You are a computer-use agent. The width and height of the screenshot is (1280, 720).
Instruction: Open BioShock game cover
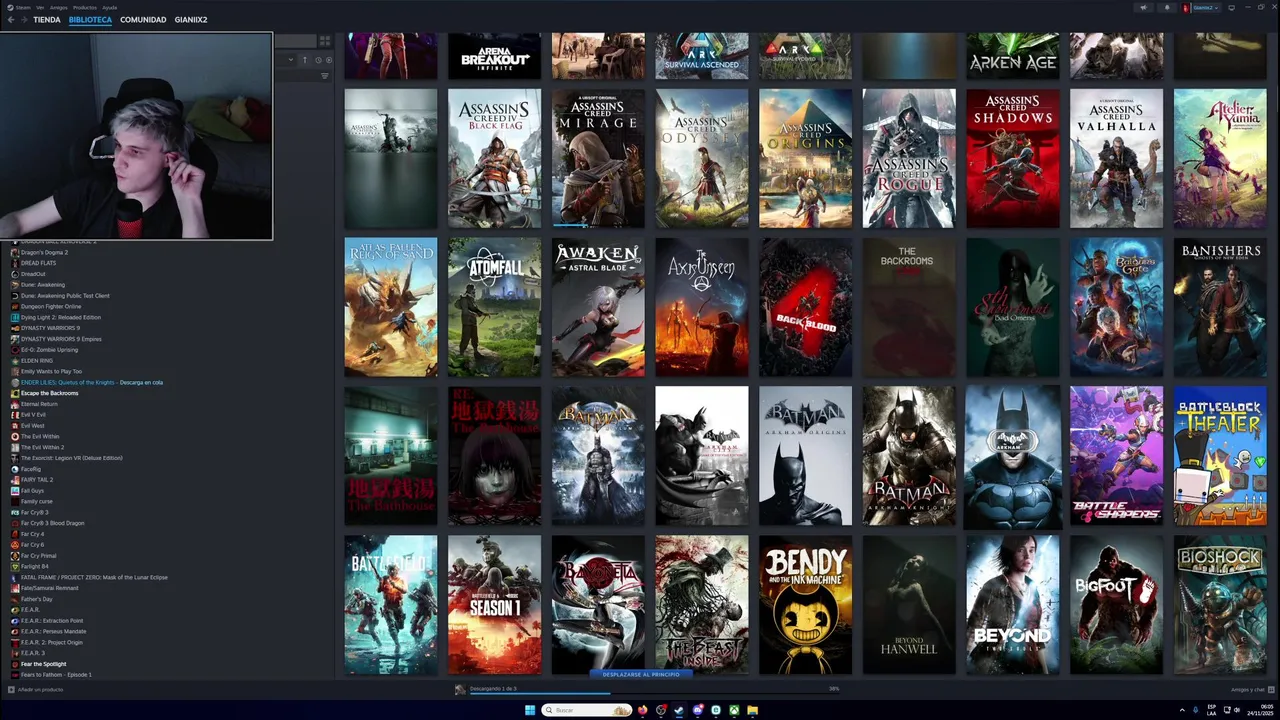coord(1220,605)
